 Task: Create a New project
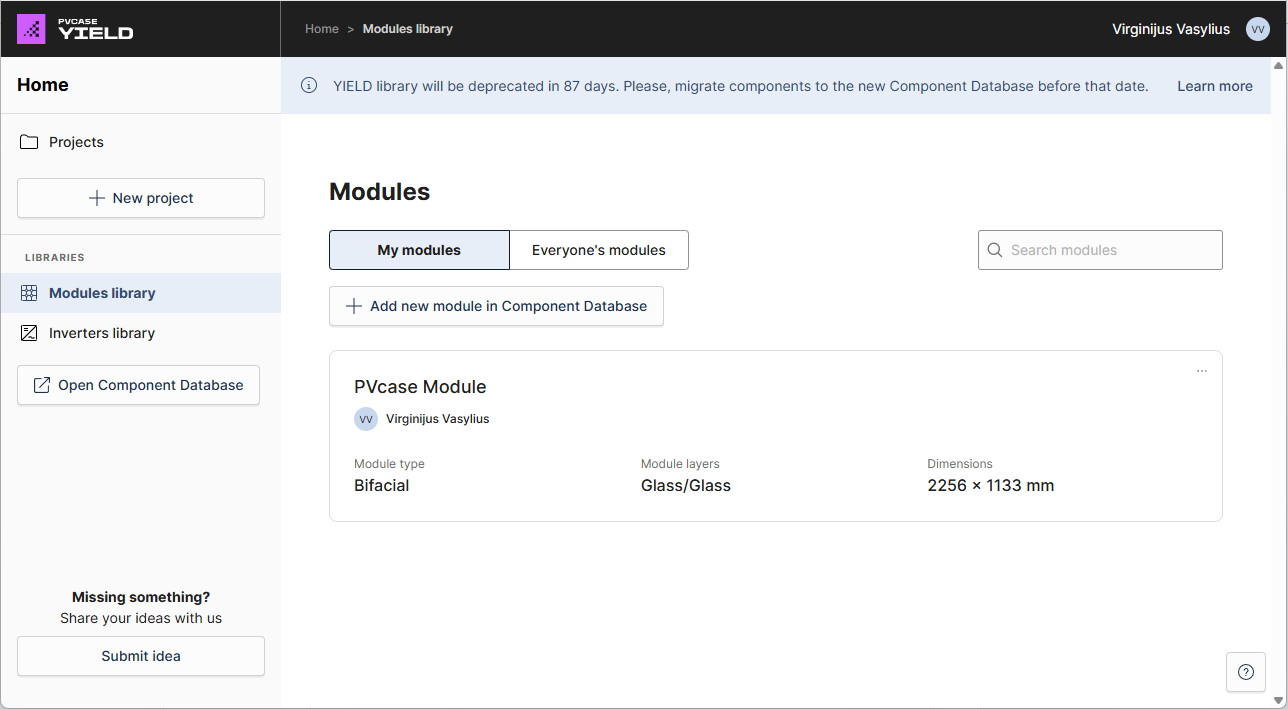click(141, 198)
